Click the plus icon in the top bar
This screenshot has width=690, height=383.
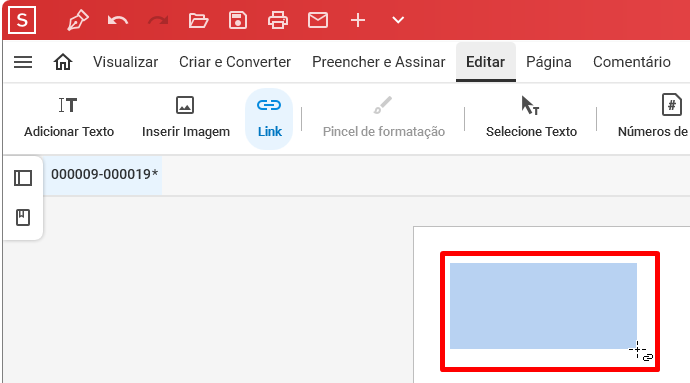coord(358,20)
